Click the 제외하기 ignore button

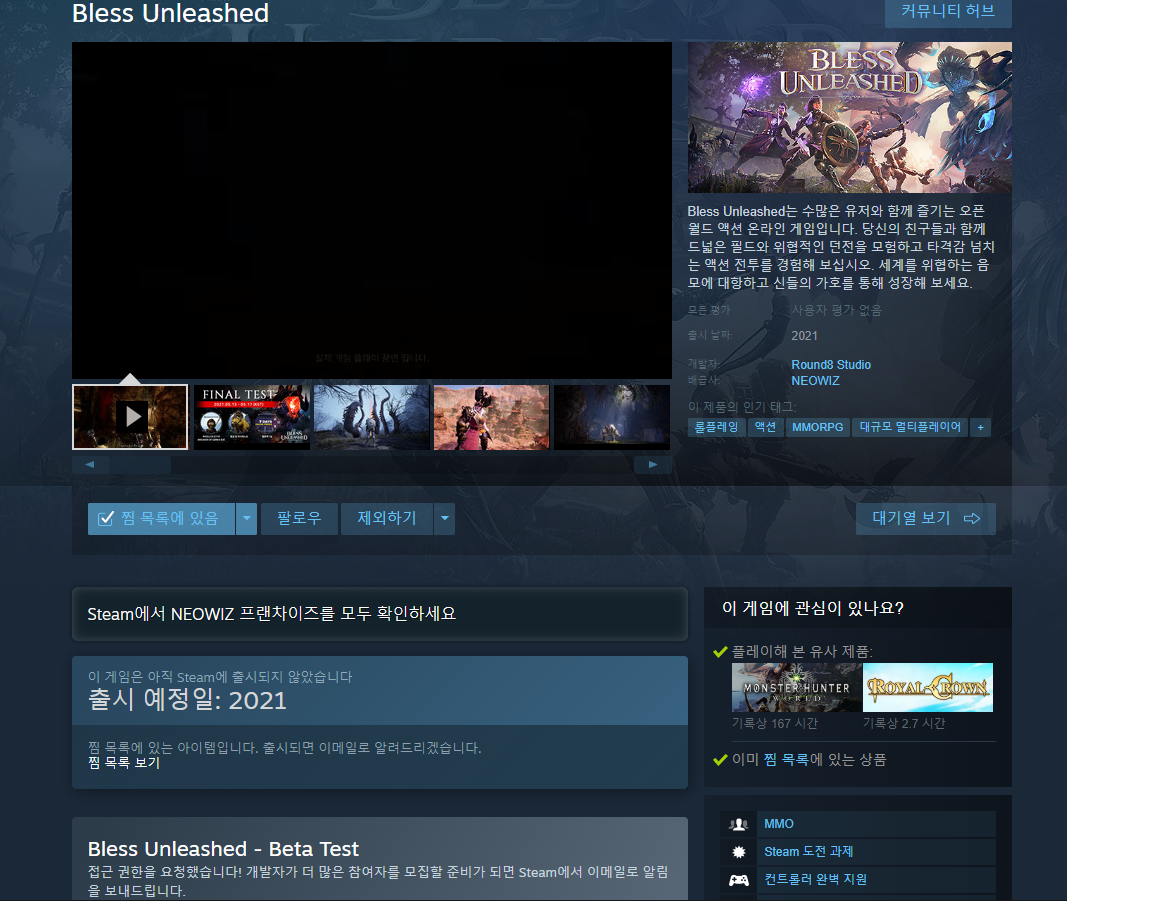[387, 519]
